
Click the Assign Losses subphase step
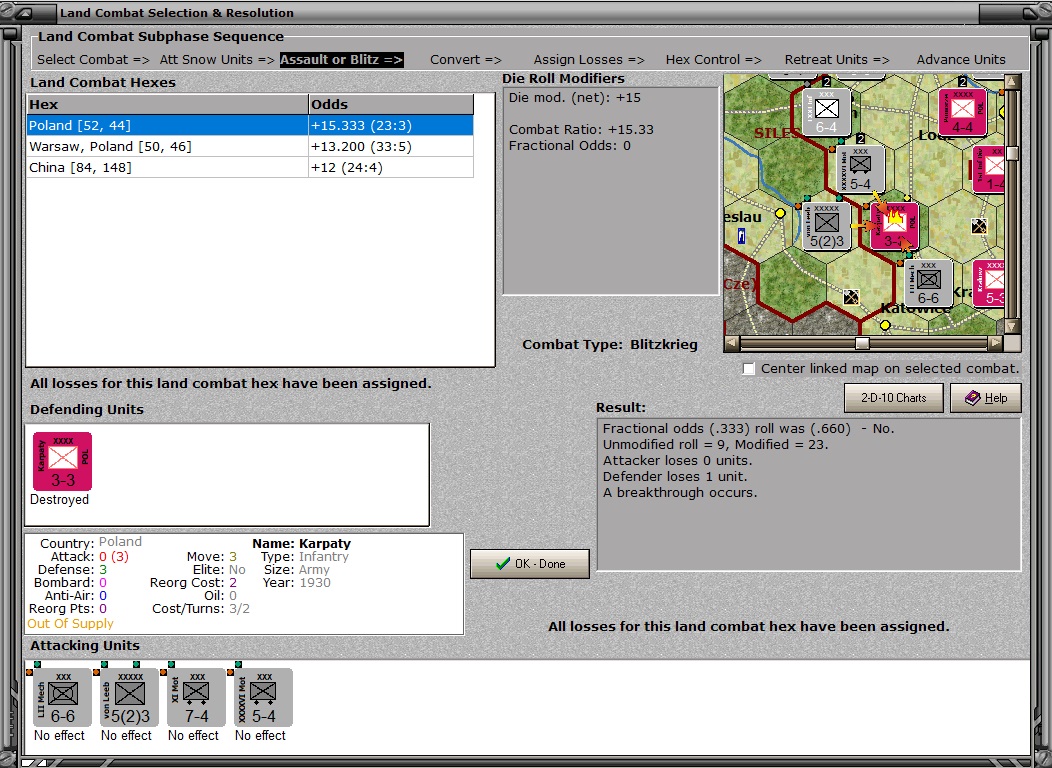589,60
